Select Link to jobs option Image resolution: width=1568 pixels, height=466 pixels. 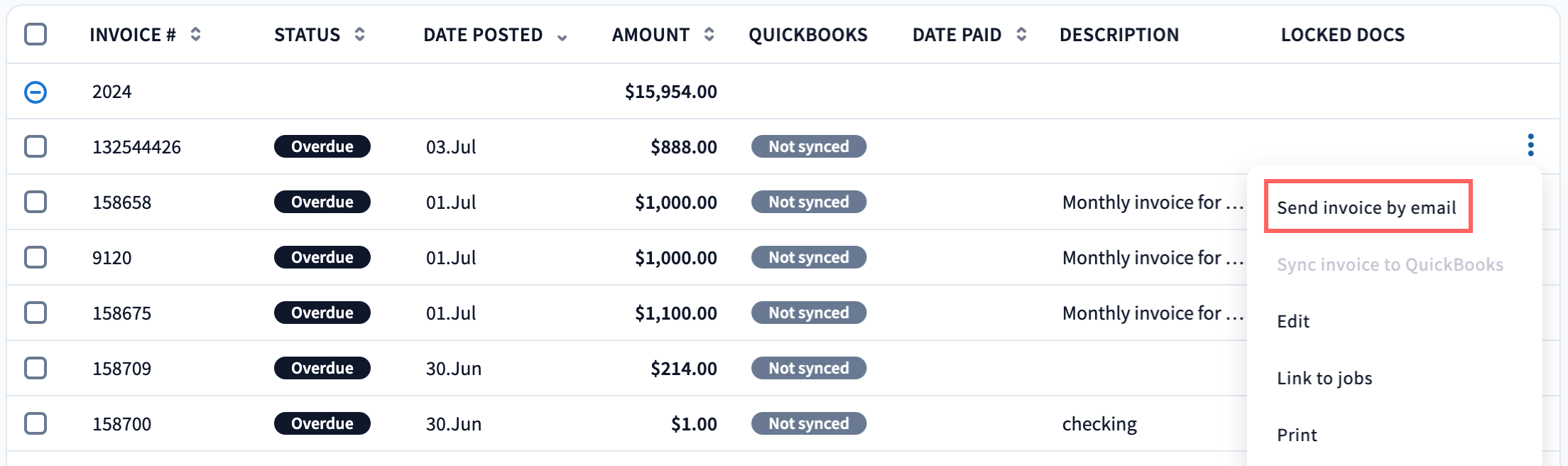pos(1324,378)
